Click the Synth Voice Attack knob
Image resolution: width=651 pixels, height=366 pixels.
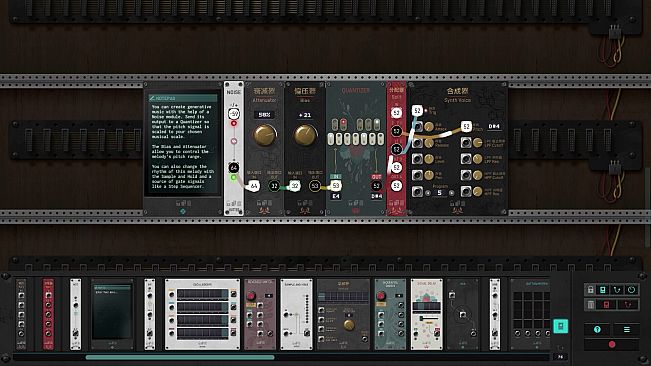point(429,127)
